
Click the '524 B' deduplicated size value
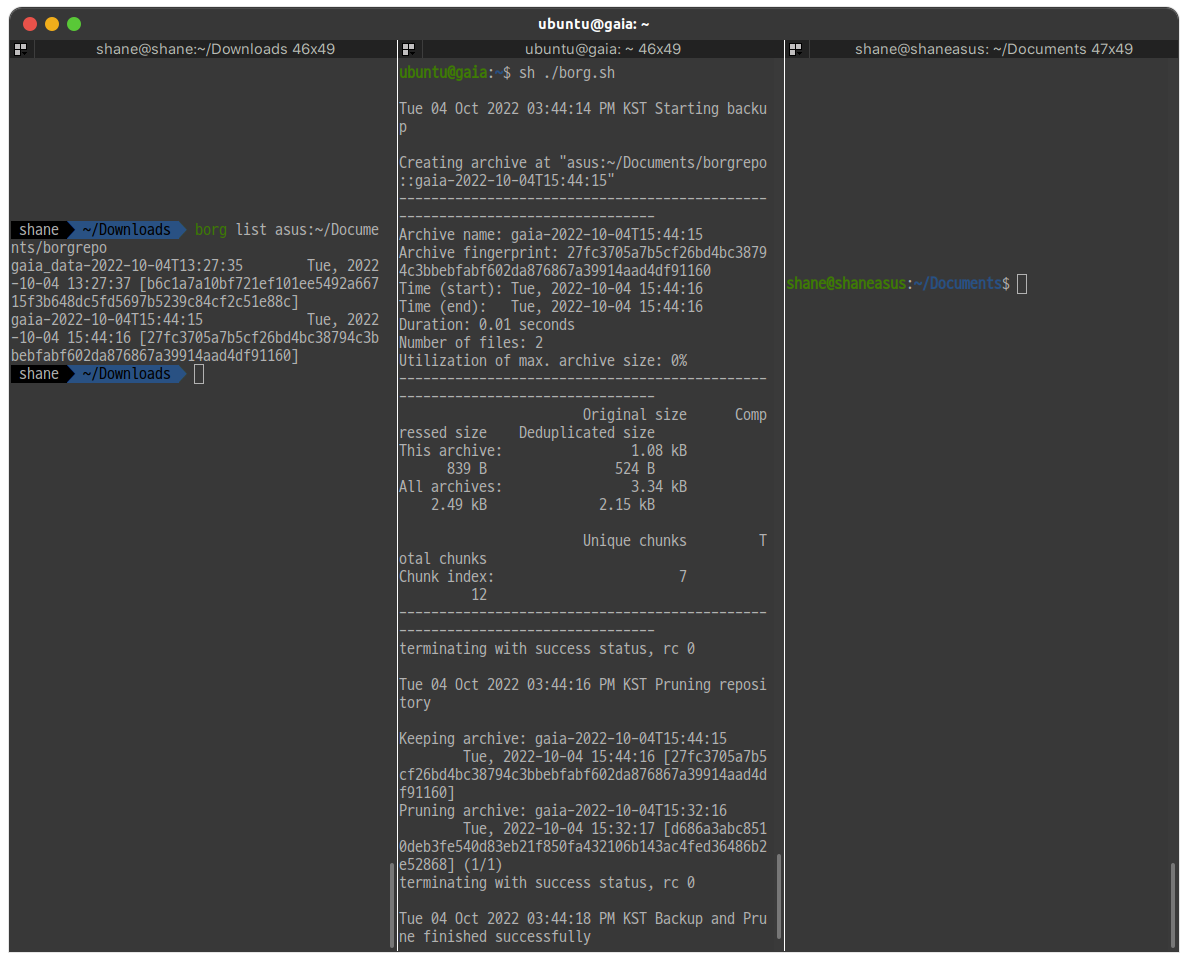635,469
